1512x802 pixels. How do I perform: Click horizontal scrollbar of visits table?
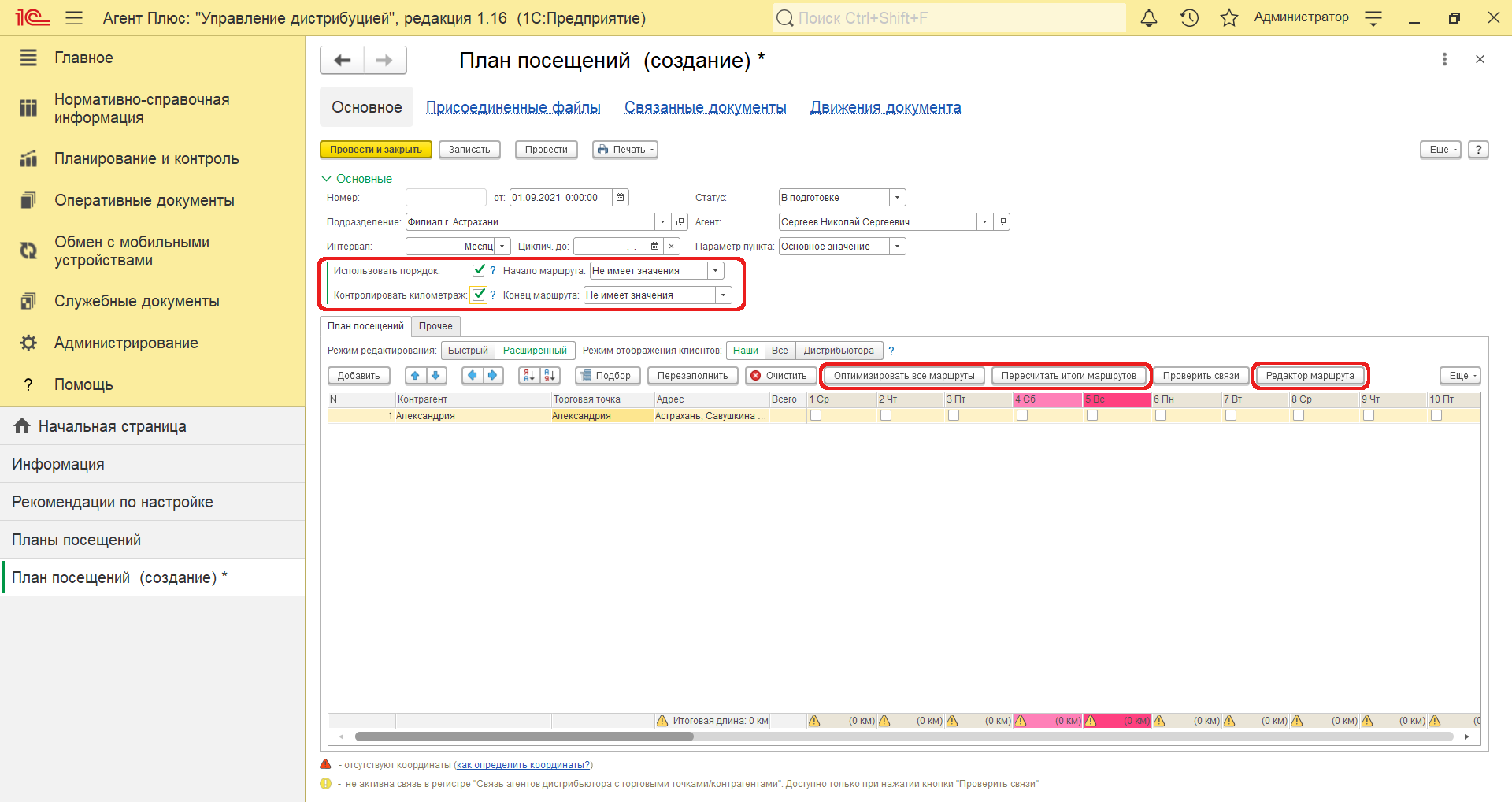pos(524,737)
